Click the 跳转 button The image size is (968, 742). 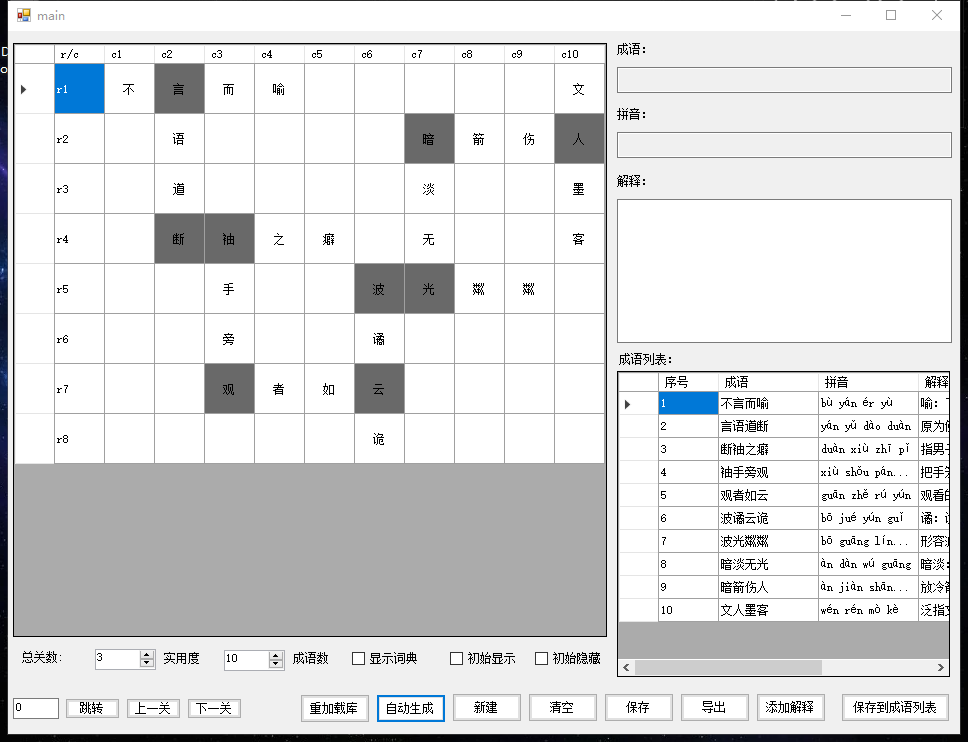point(92,708)
